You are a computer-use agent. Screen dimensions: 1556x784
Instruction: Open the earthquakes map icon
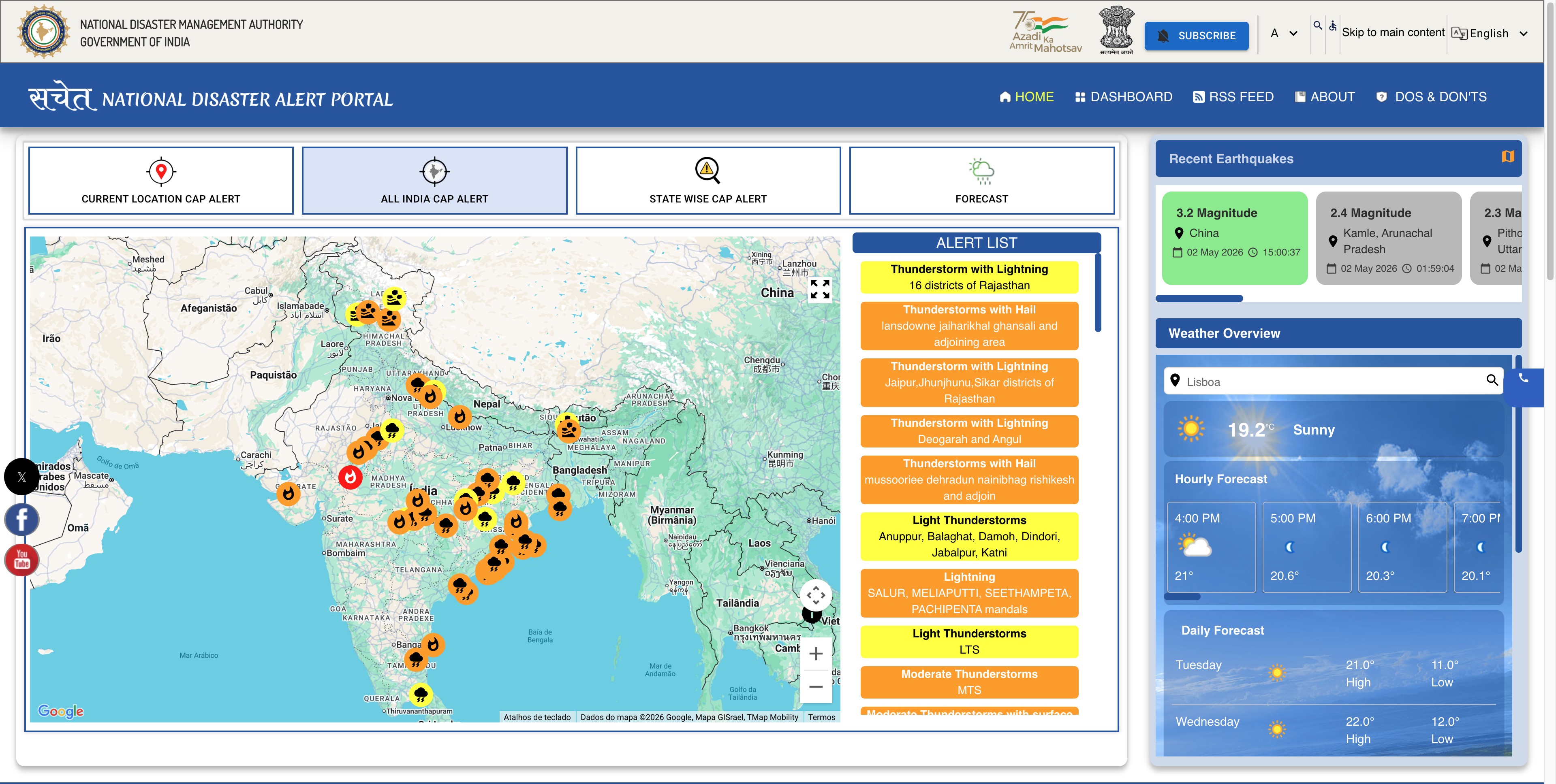pyautogui.click(x=1508, y=157)
